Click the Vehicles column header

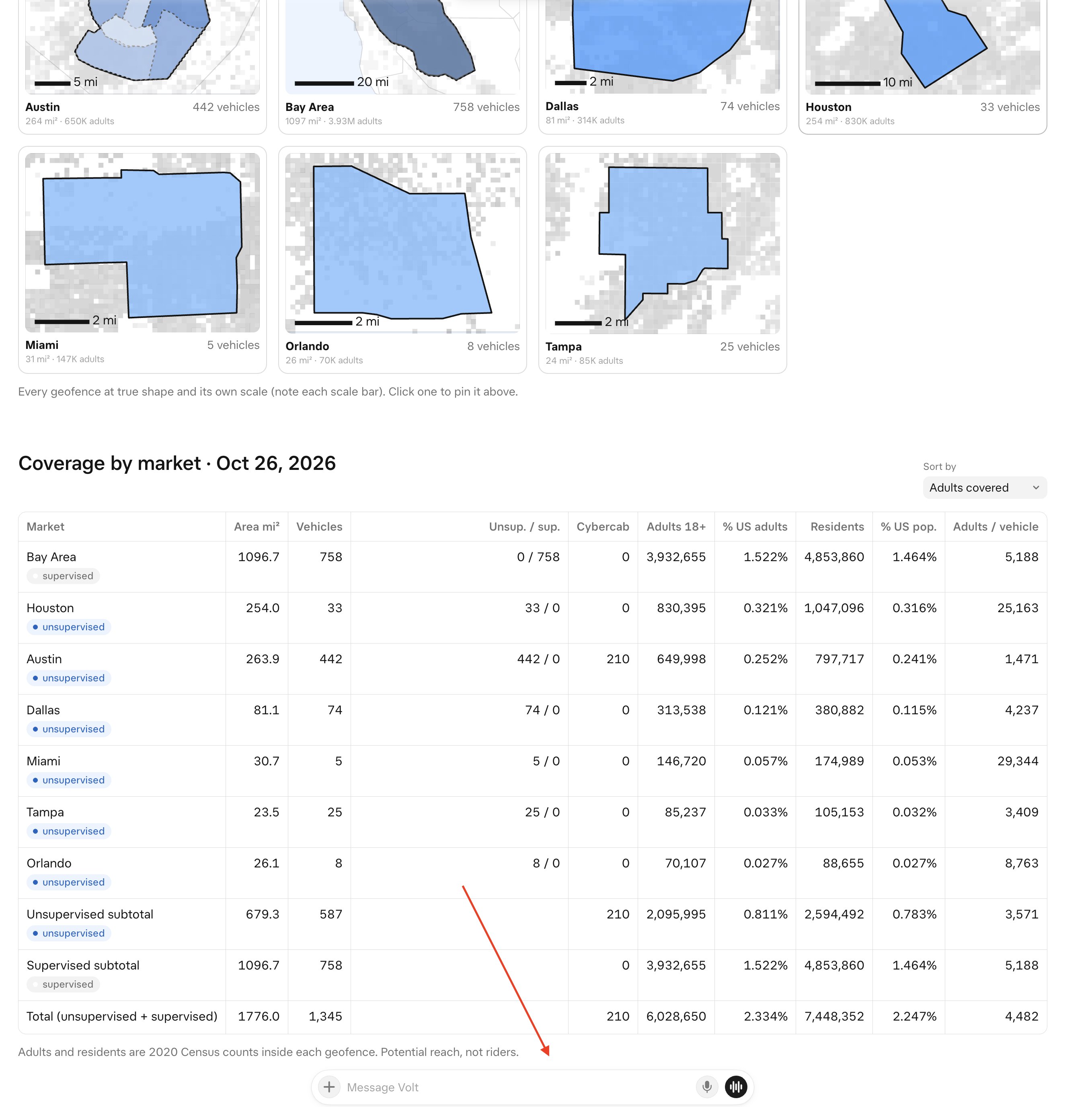(x=319, y=527)
